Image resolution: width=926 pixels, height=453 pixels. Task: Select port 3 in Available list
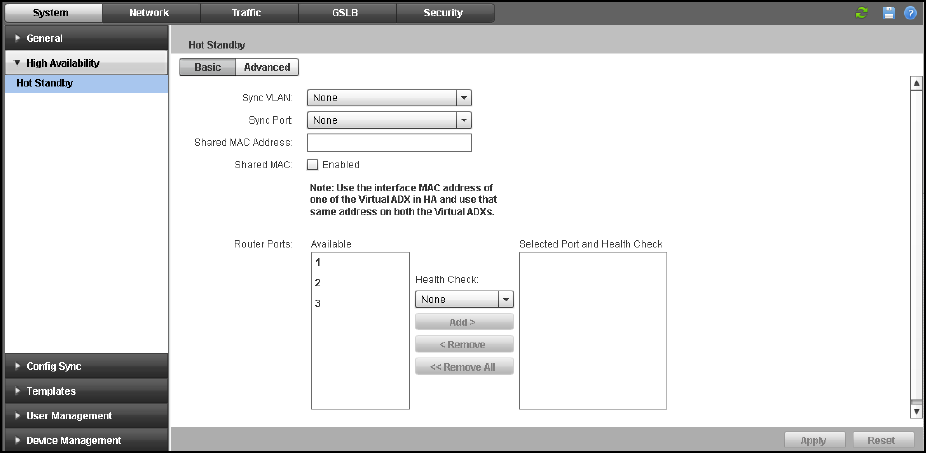point(360,304)
